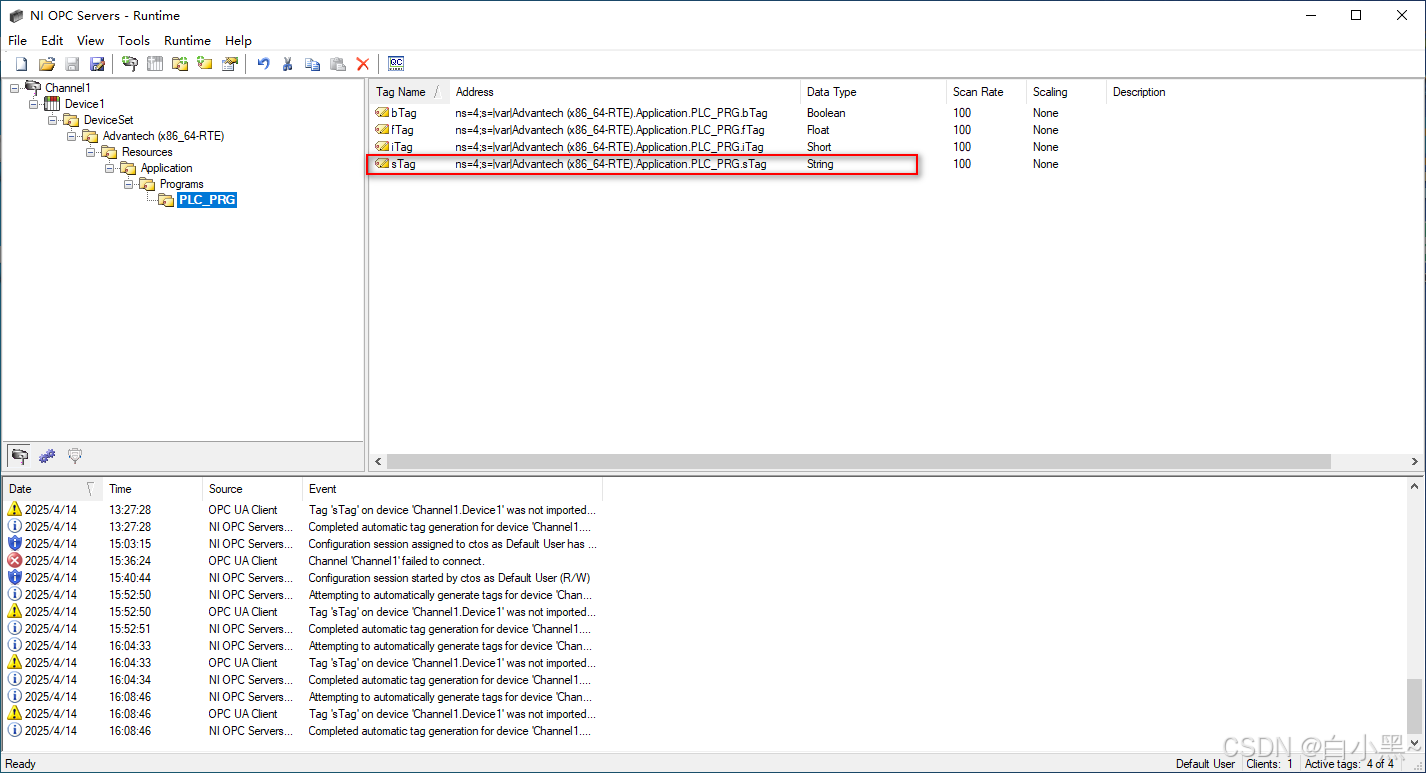Image resolution: width=1426 pixels, height=773 pixels.
Task: Click the Properties toolbar icon
Action: (x=230, y=64)
